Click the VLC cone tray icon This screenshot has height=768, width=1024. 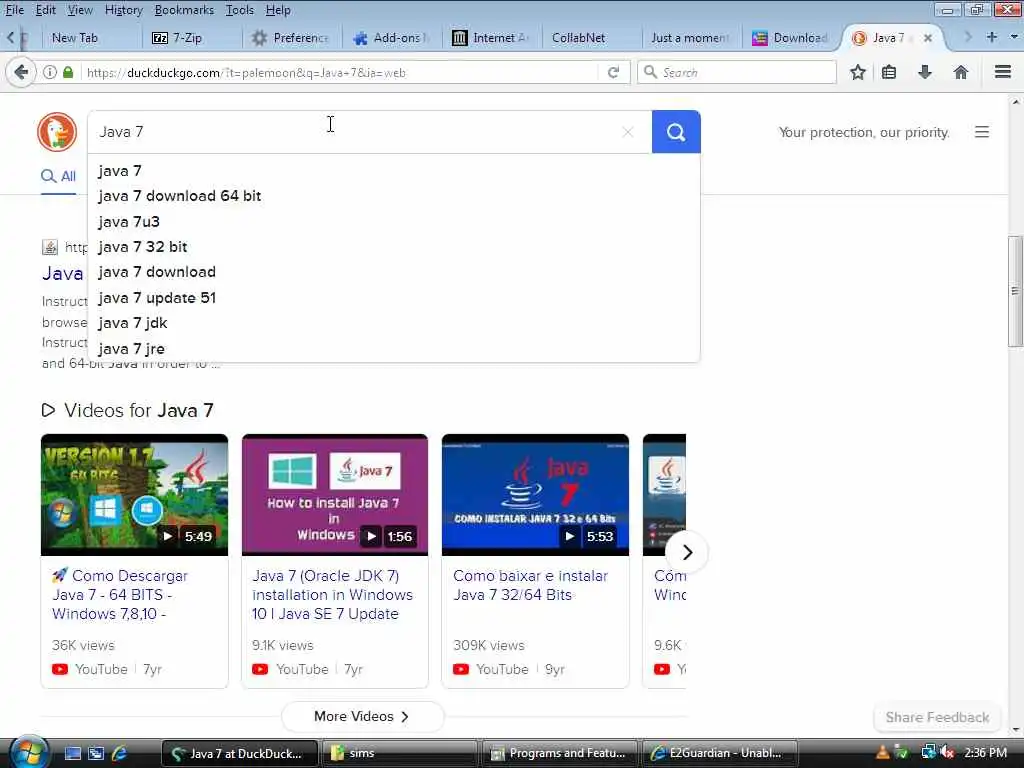pos(882,753)
